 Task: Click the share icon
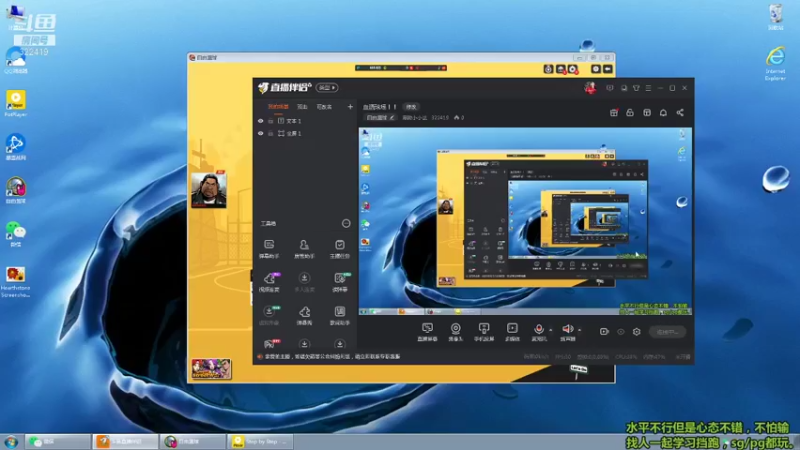pyautogui.click(x=680, y=112)
